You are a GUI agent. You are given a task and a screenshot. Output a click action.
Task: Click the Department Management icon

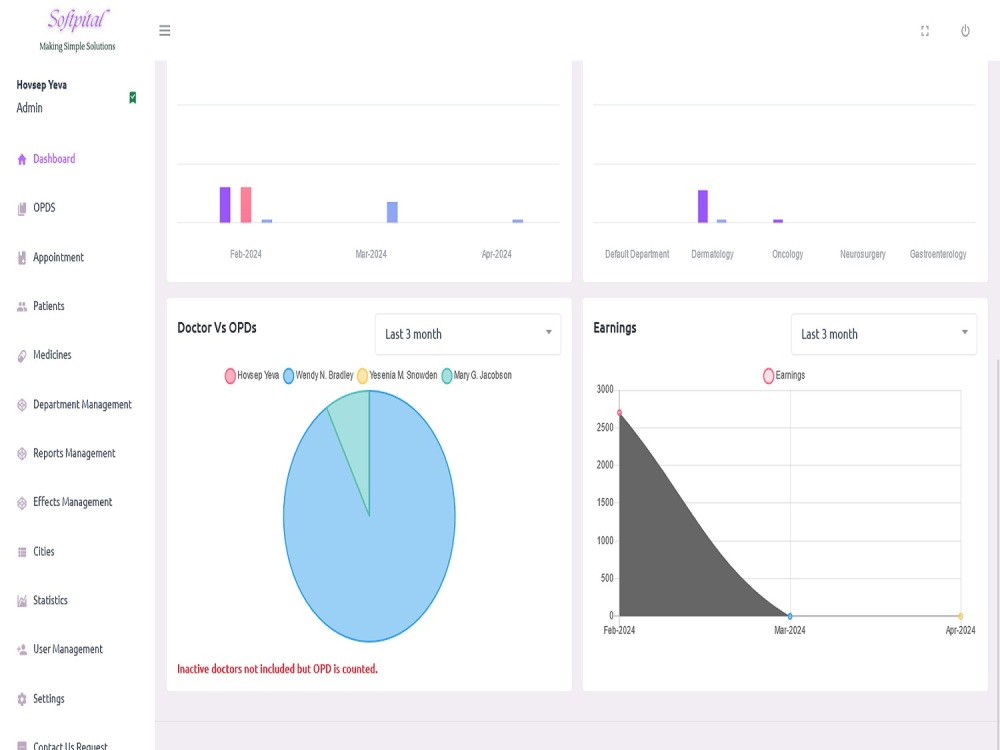point(22,405)
